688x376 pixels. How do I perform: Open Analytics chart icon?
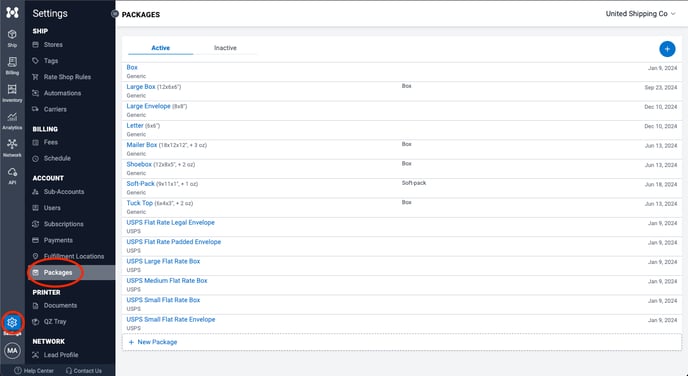click(x=12, y=121)
